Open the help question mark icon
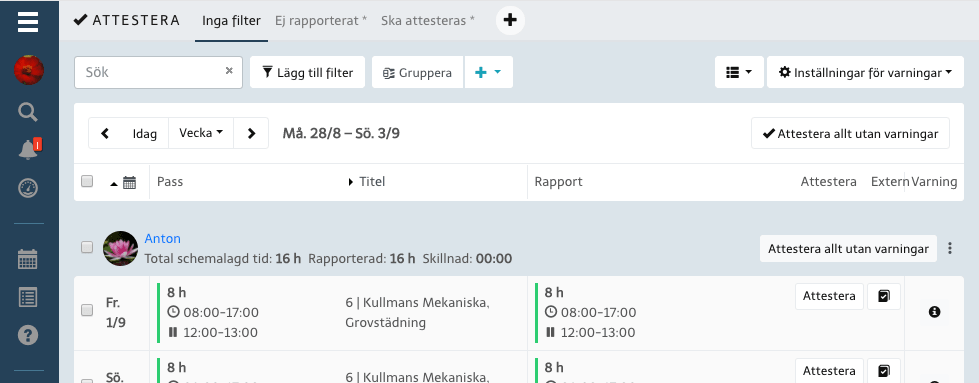 pos(28,336)
